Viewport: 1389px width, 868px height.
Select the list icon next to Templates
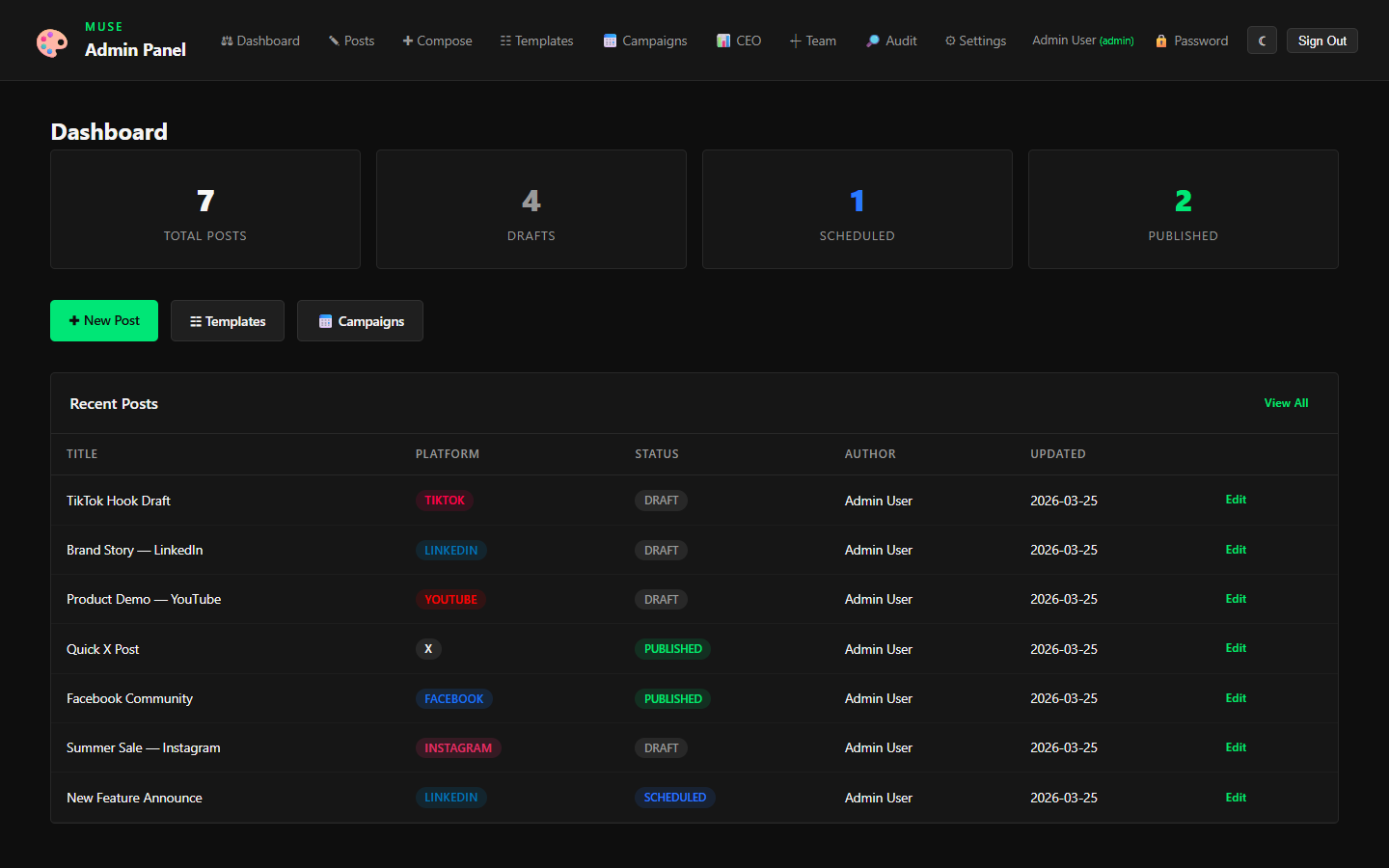[x=504, y=41]
